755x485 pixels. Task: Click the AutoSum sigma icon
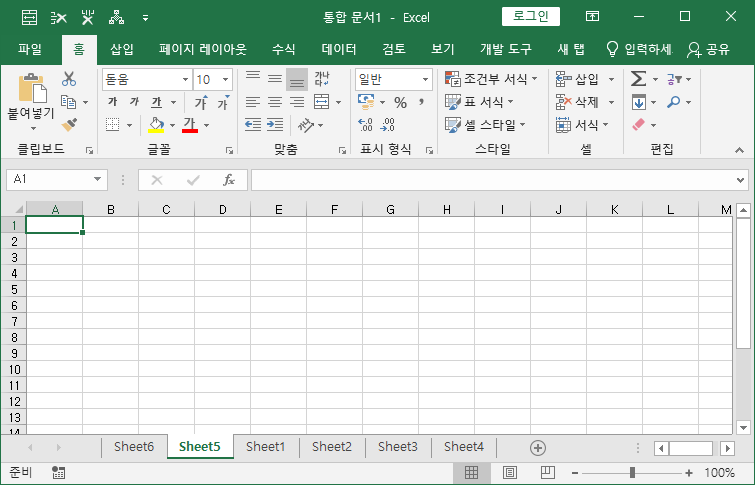[638, 79]
